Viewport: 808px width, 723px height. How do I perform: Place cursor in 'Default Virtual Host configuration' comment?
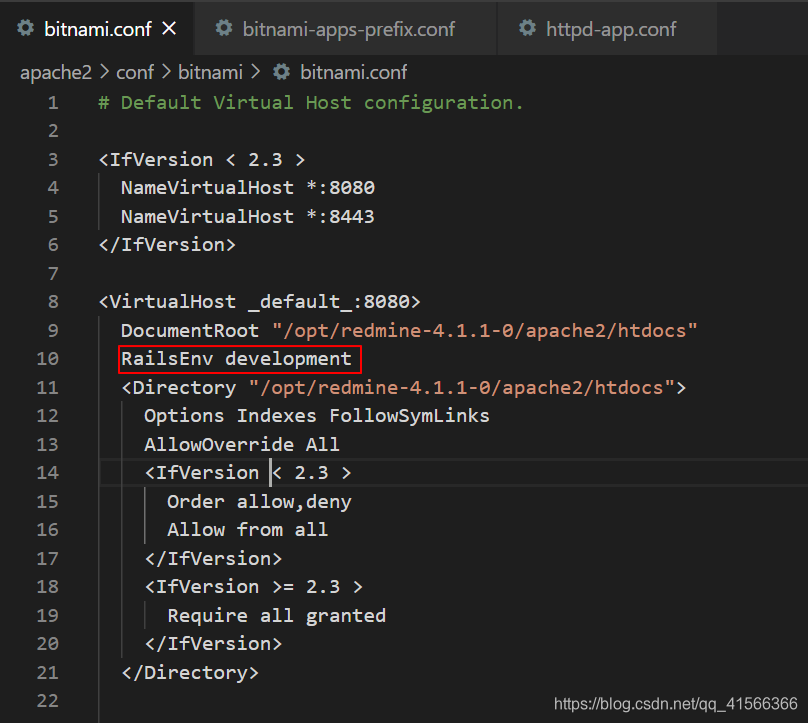coord(311,103)
